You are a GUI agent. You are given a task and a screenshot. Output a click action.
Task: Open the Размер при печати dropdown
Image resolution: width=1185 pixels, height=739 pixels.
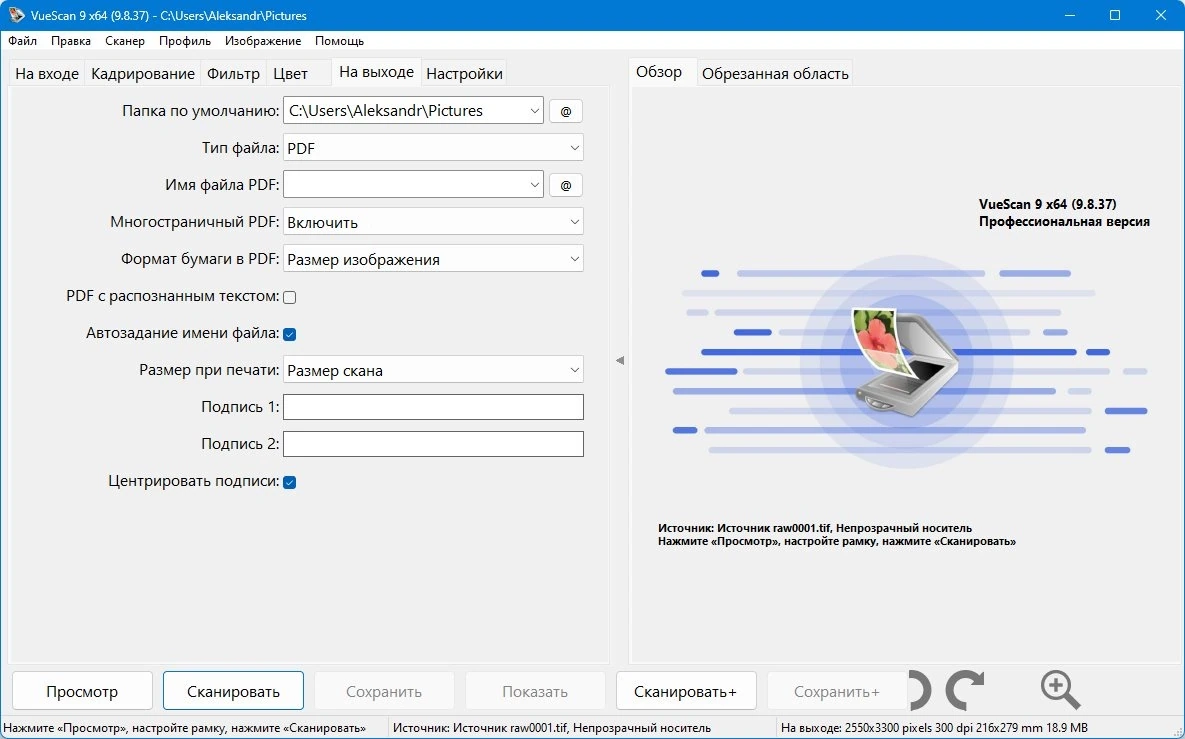pos(433,370)
